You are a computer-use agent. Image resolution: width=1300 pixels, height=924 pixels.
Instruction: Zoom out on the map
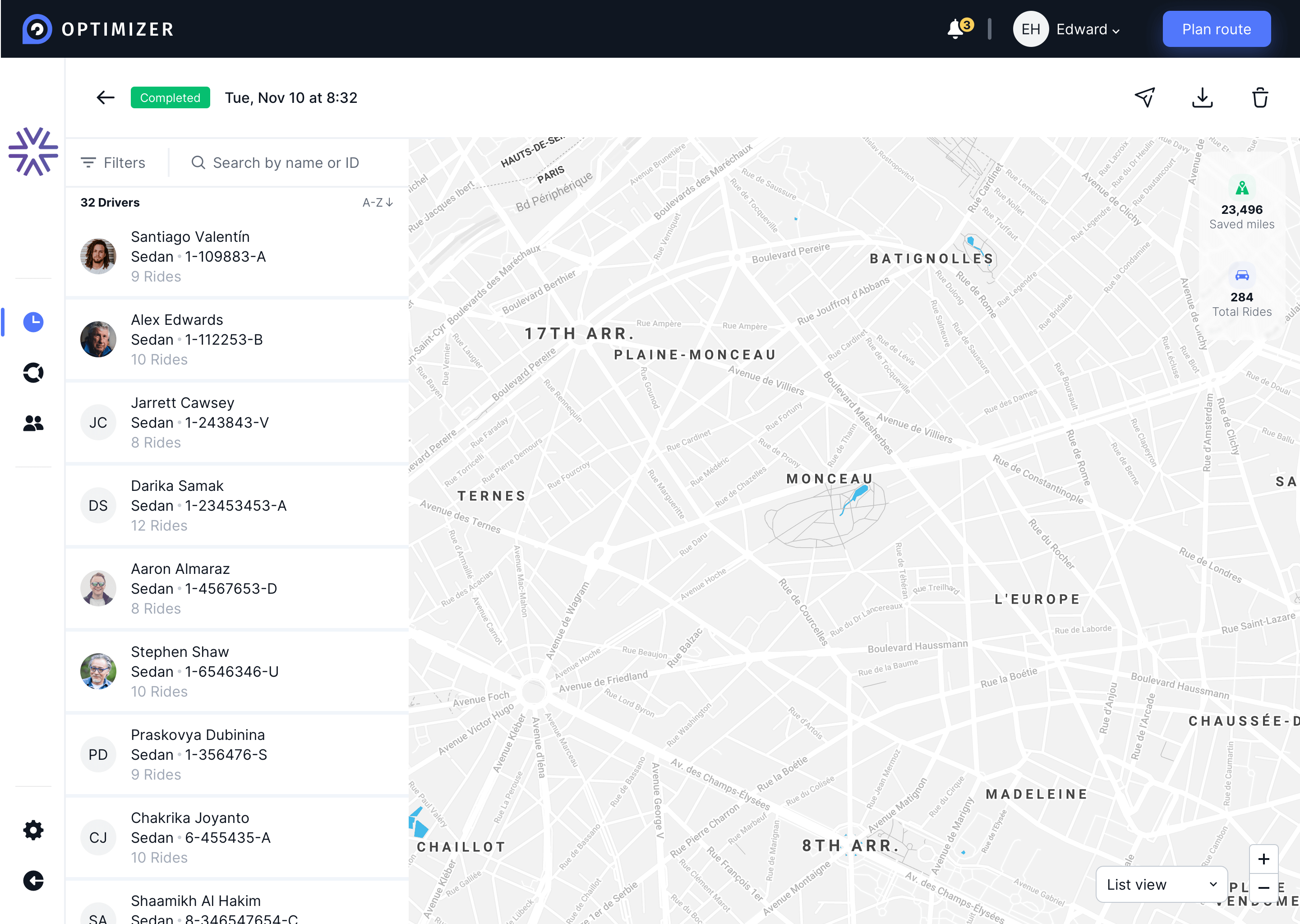(x=1263, y=887)
